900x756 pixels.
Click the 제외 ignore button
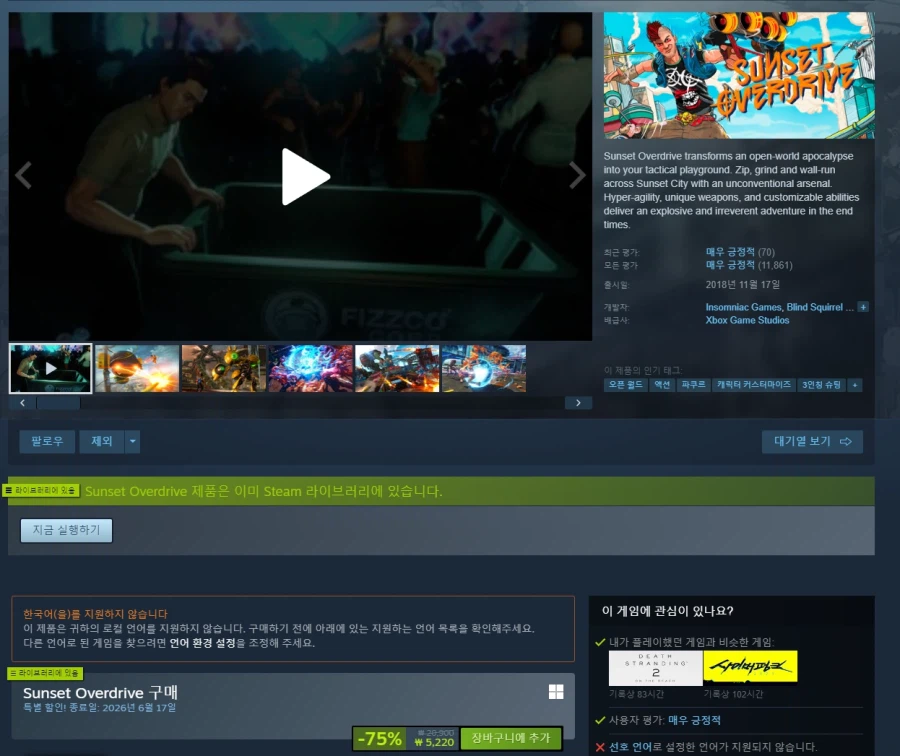102,441
